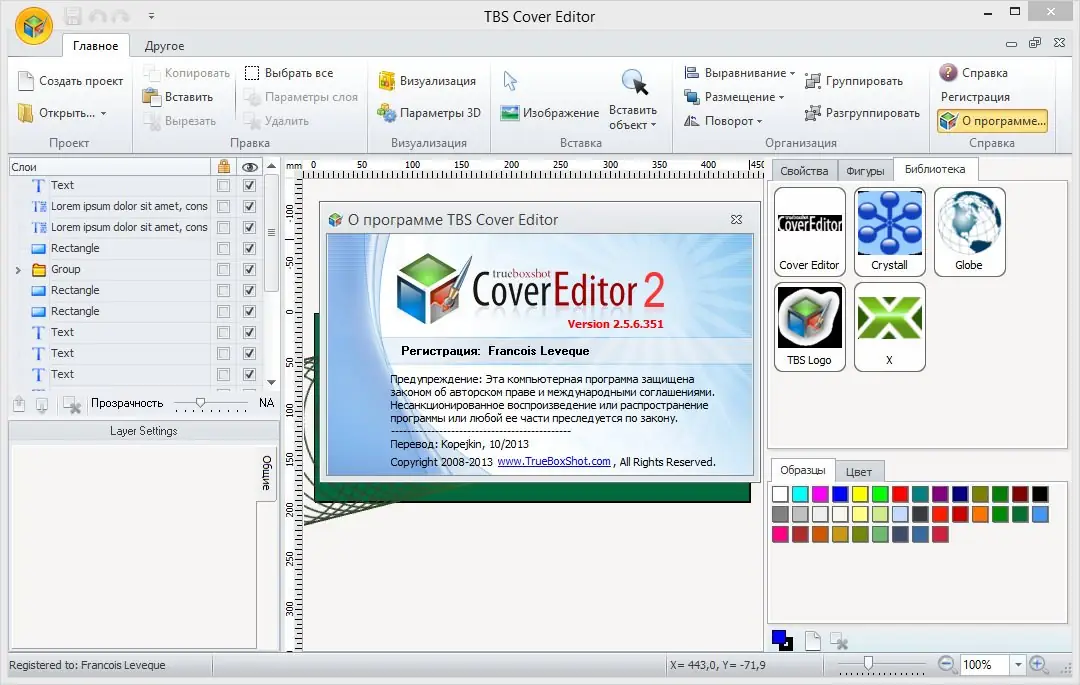Image resolution: width=1080 pixels, height=685 pixels.
Task: Toggle visibility of last Text layer
Action: (x=249, y=375)
